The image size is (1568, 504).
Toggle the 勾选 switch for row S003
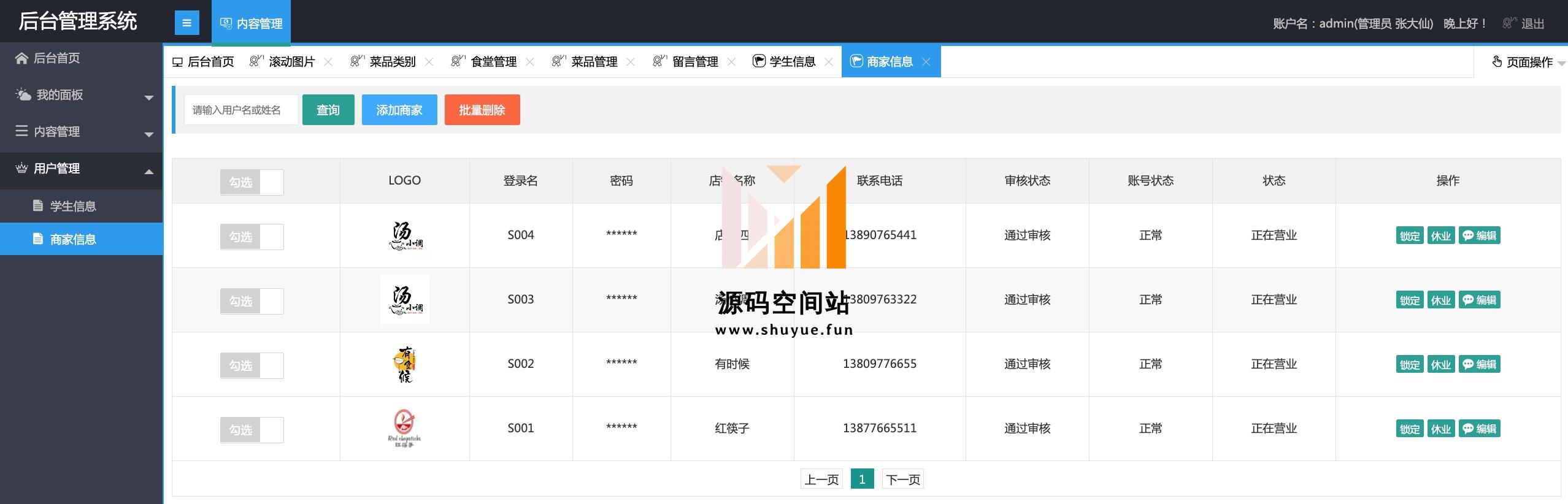click(x=252, y=301)
